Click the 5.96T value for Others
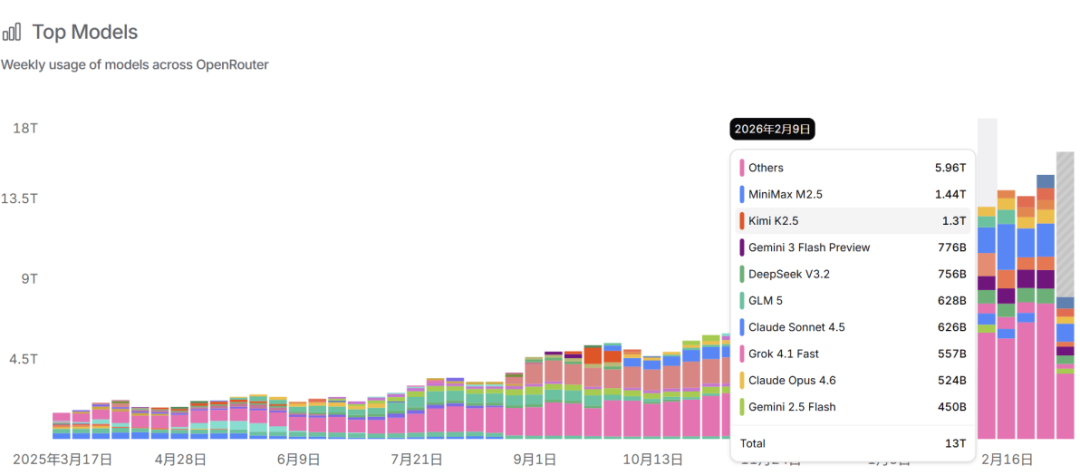The width and height of the screenshot is (1080, 475). 950,168
